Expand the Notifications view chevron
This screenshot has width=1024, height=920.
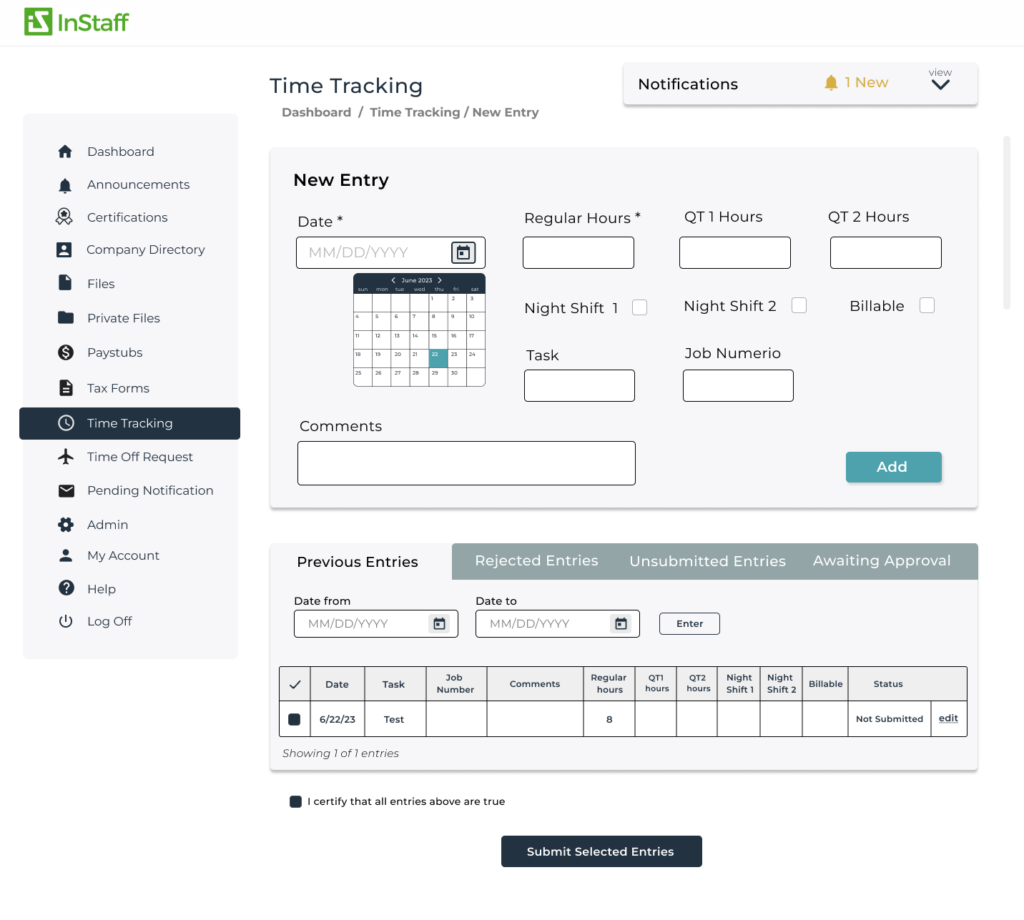[940, 85]
